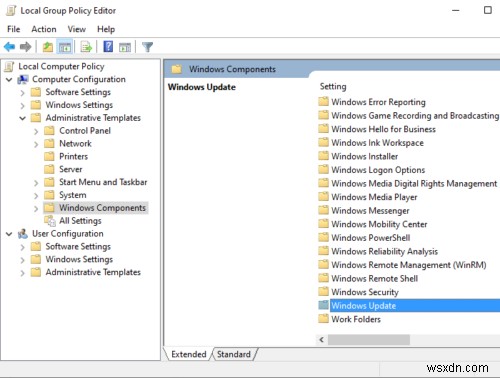Open the File menu
Image resolution: width=500 pixels, height=378 pixels.
[x=14, y=29]
